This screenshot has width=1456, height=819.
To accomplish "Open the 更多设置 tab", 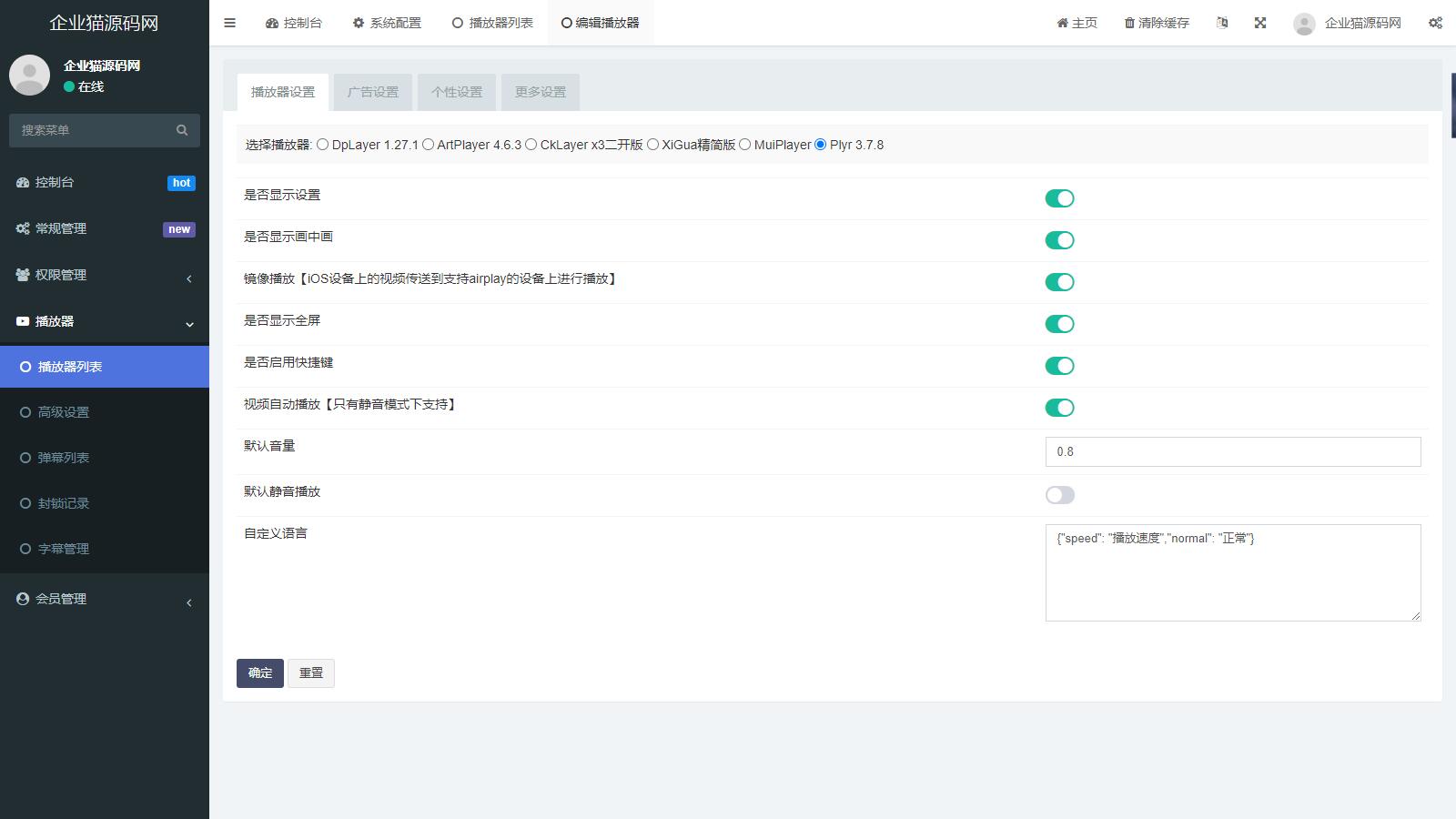I will pyautogui.click(x=541, y=92).
